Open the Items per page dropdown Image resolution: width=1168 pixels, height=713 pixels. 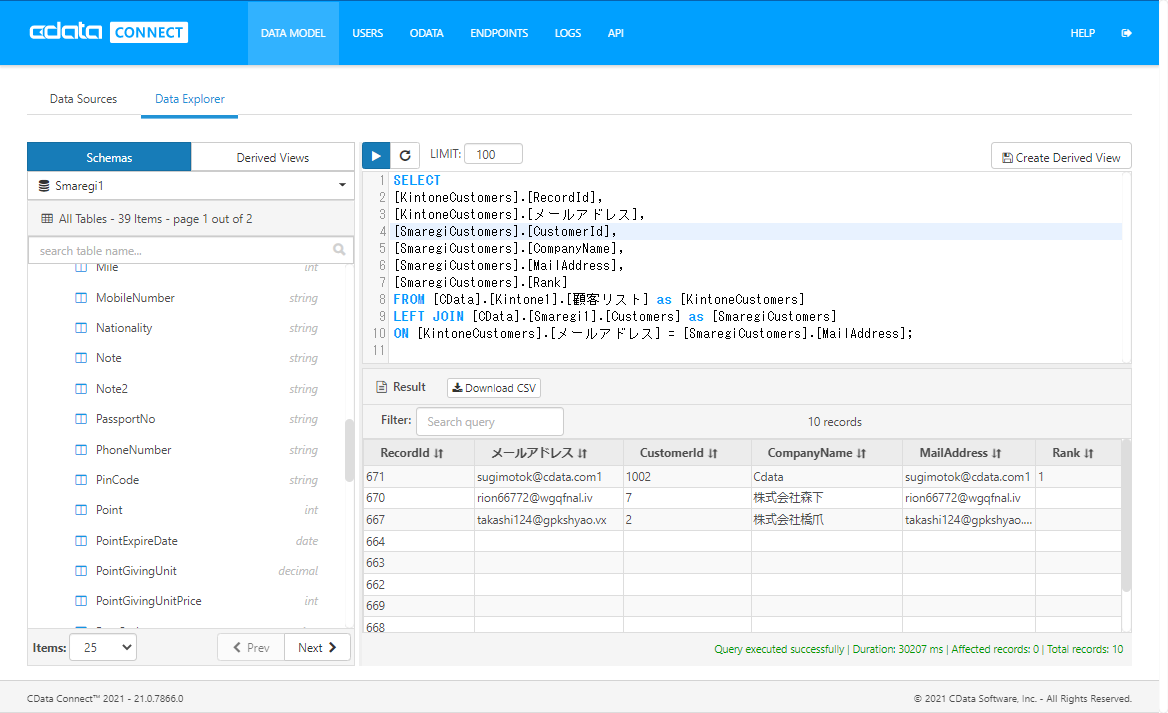103,647
